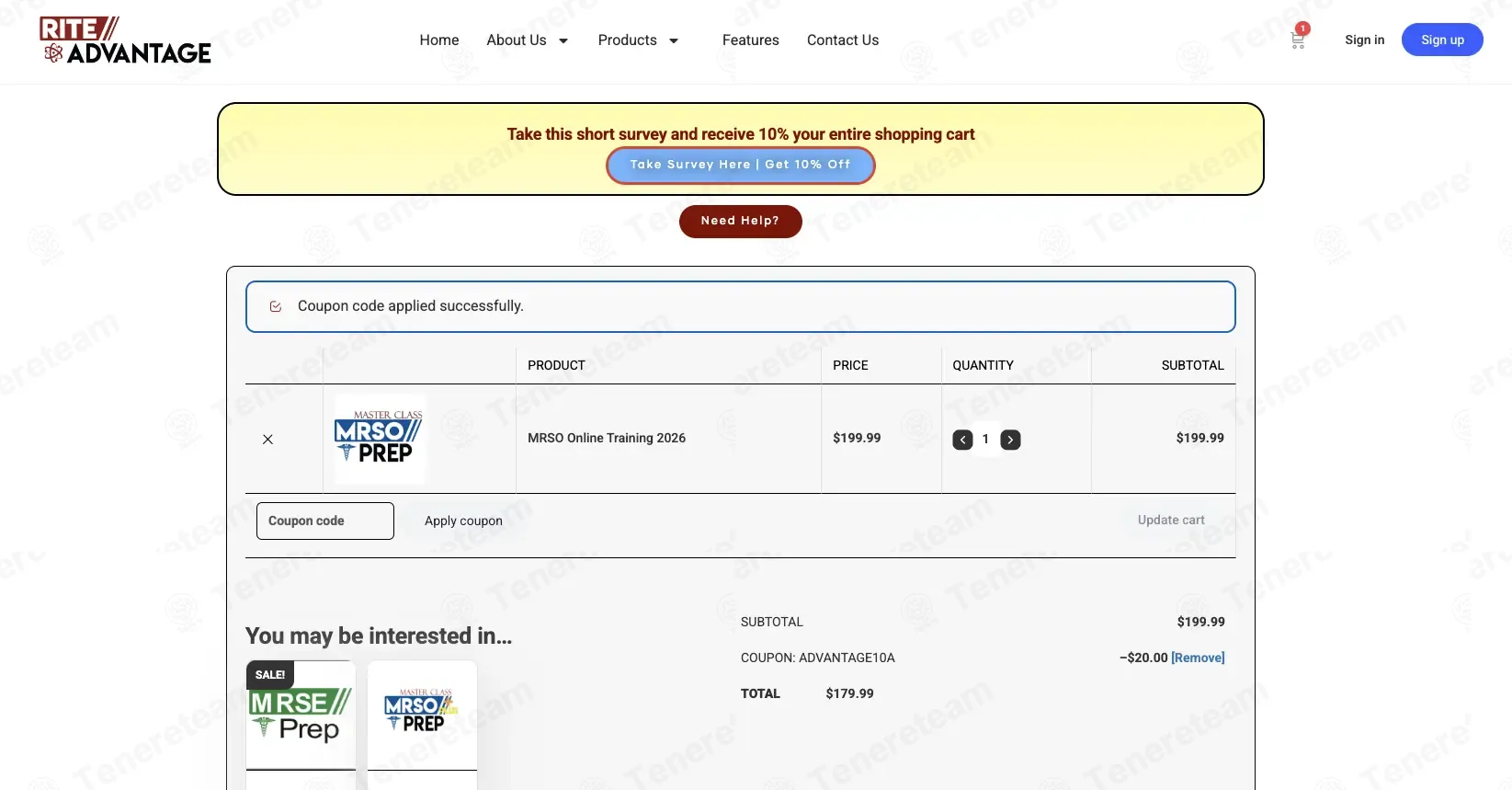Viewport: 1512px width, 790px height.
Task: Open the Contact Us page
Action: click(843, 40)
